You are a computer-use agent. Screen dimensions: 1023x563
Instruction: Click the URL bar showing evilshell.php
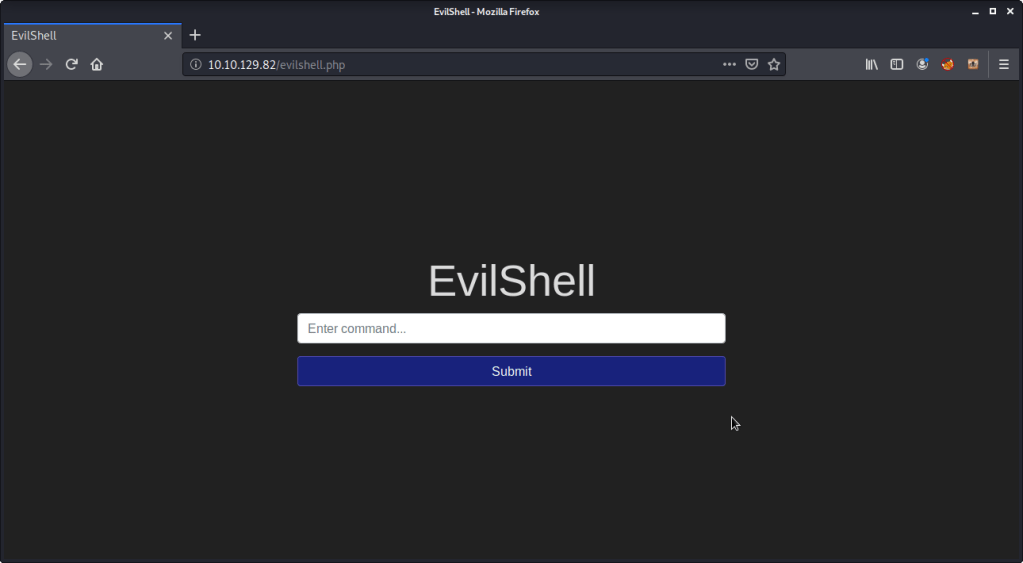click(x=450, y=64)
